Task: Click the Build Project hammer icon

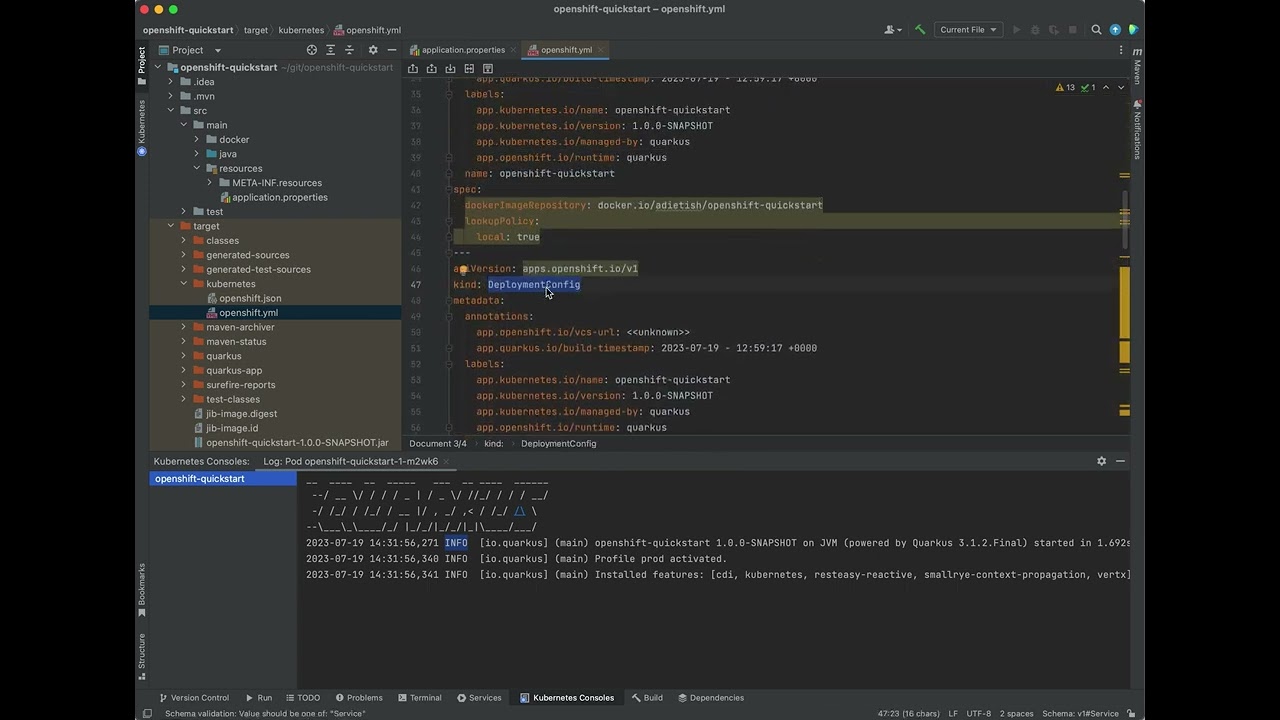Action: (x=920, y=30)
